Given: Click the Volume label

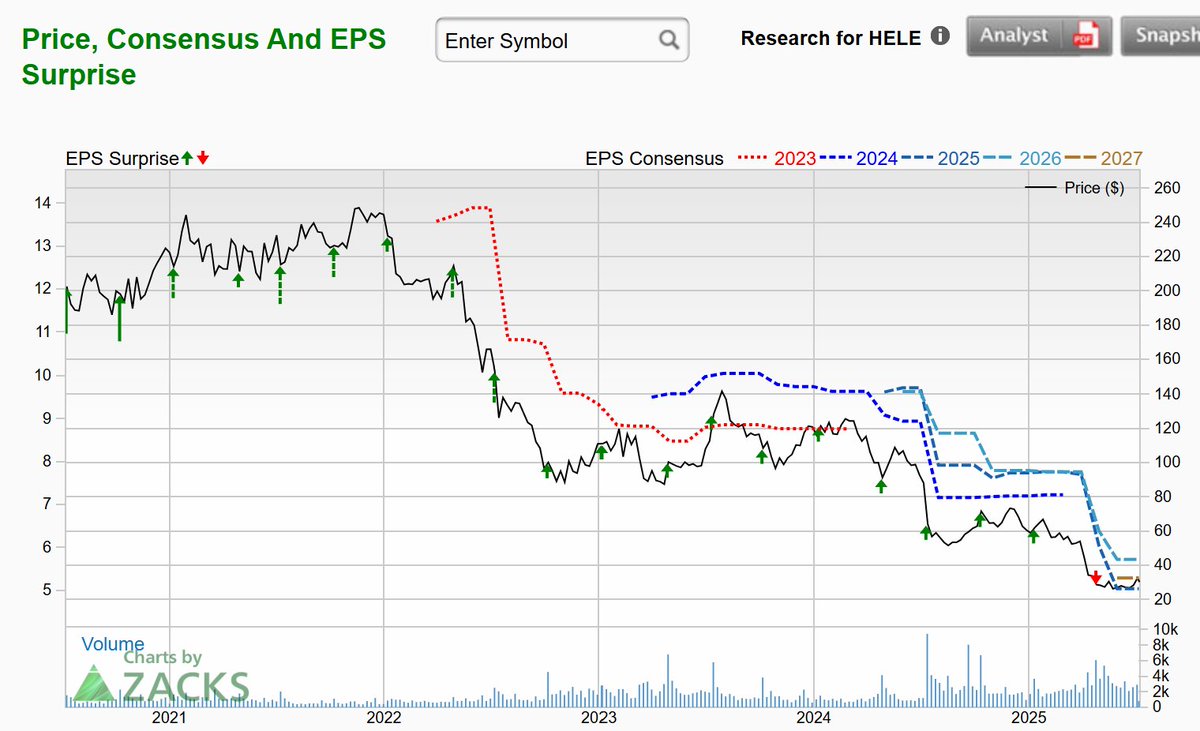Looking at the screenshot, I should pyautogui.click(x=113, y=644).
